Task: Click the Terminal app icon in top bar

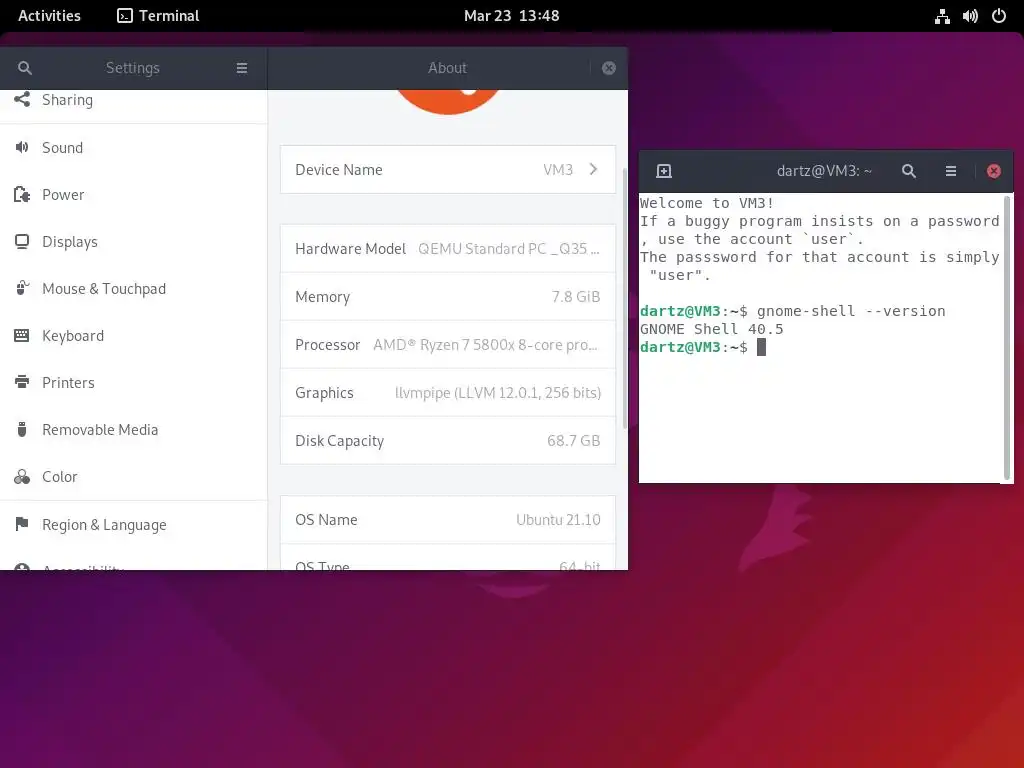Action: 125,16
